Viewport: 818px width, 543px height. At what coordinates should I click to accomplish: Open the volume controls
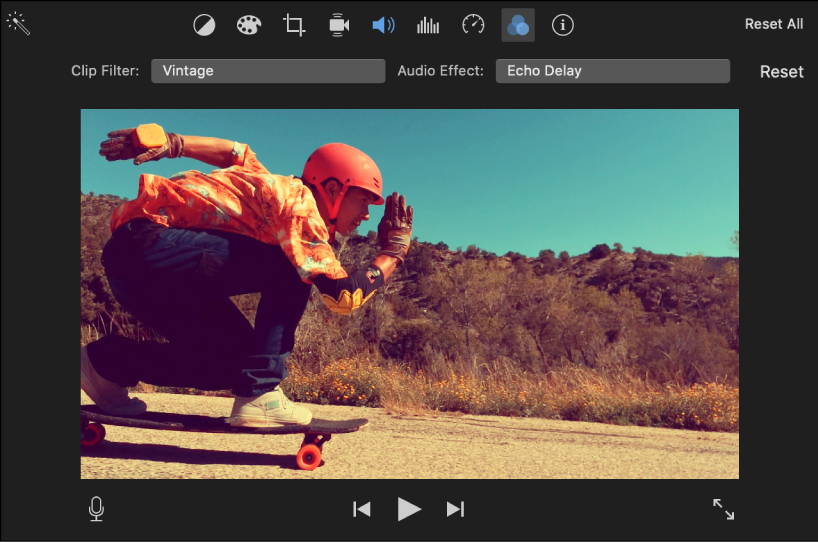[x=383, y=25]
